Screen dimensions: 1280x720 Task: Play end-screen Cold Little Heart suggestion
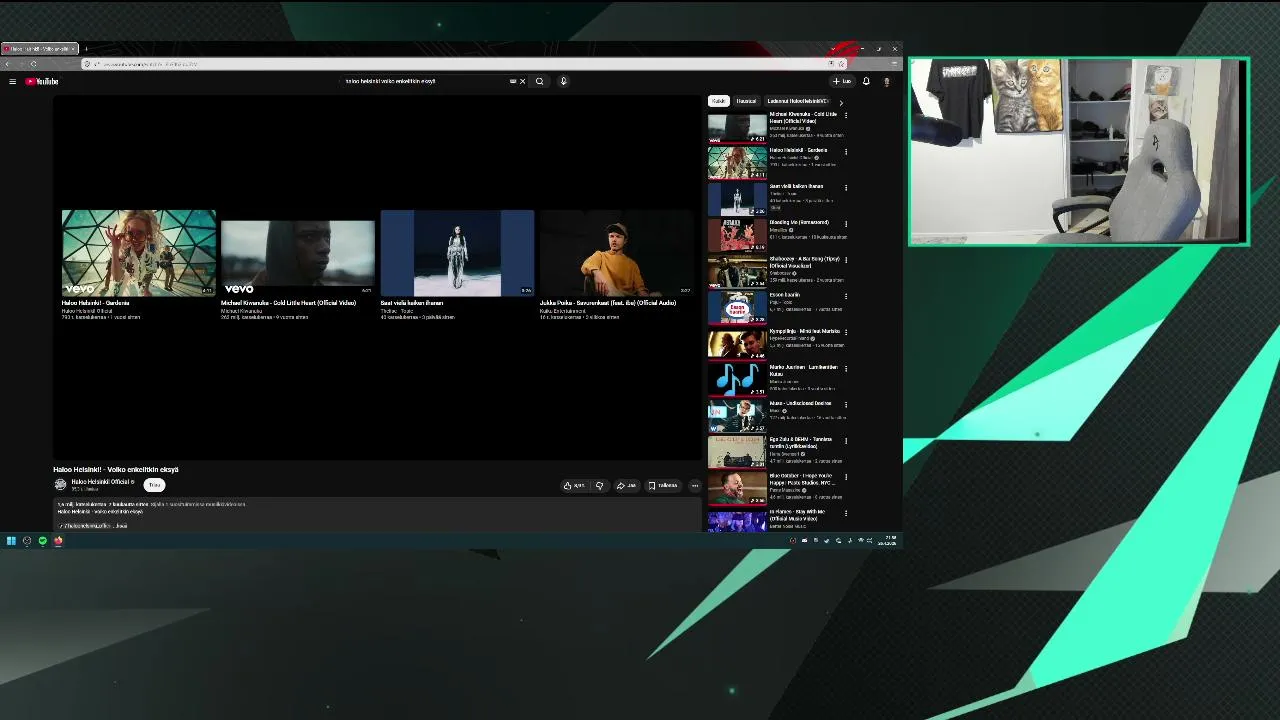coord(298,258)
